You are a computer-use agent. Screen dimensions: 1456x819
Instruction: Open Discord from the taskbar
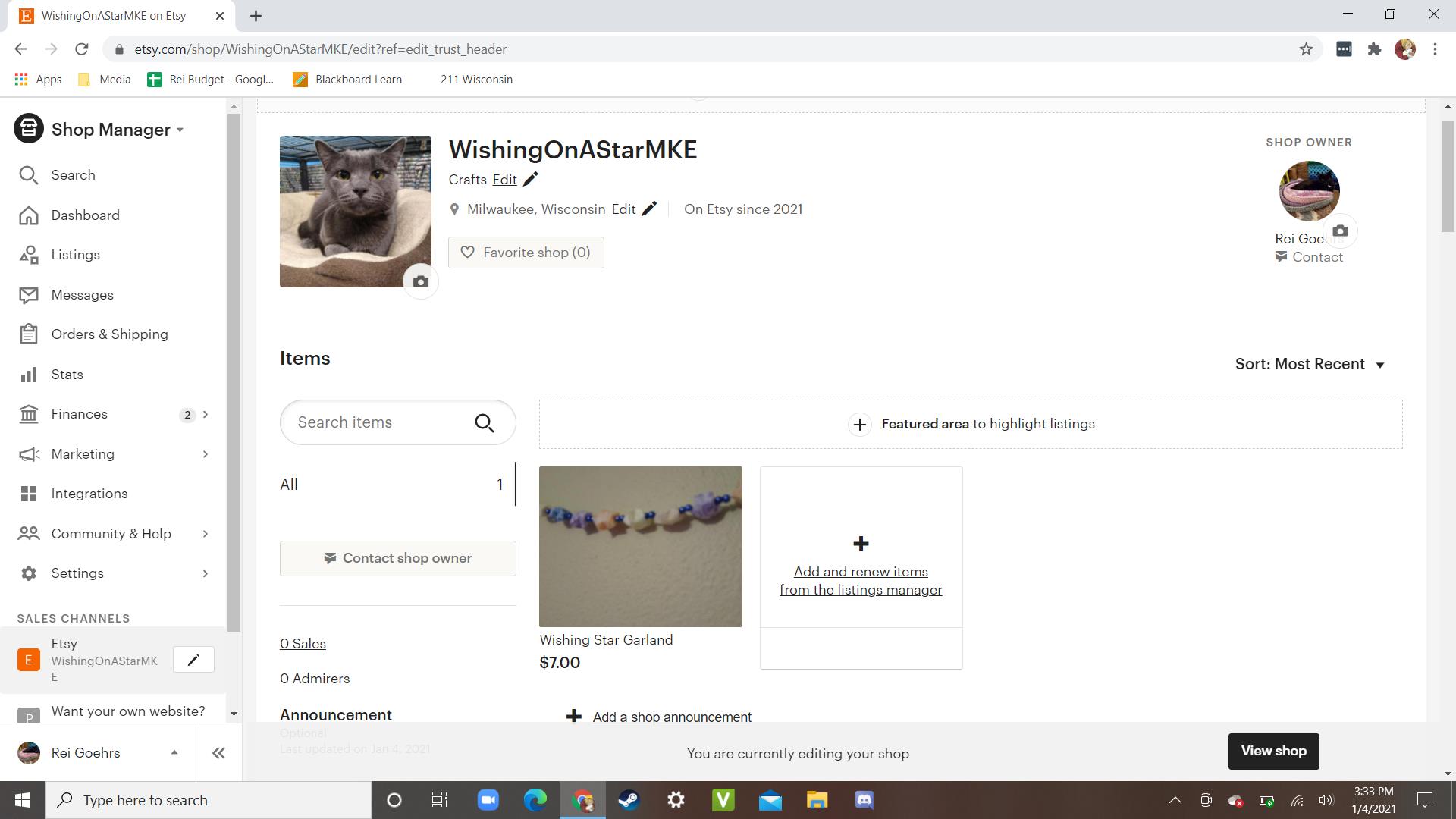point(864,800)
